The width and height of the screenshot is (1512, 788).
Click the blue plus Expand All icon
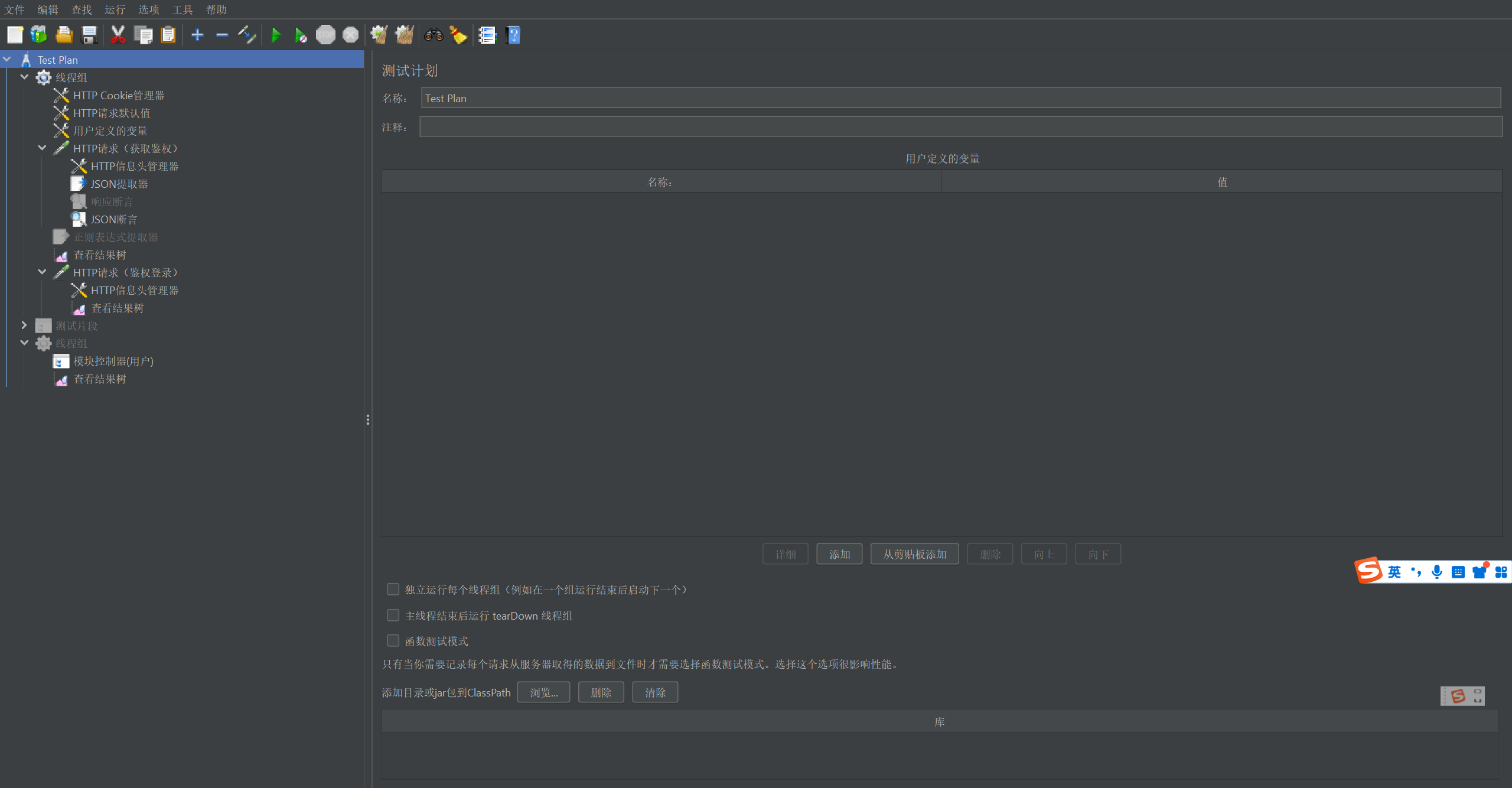197,35
